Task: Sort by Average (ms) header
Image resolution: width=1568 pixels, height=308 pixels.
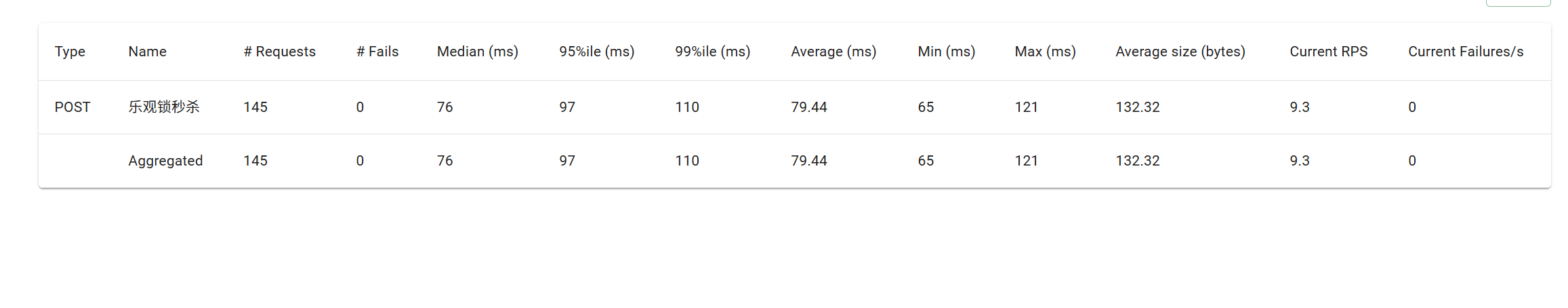Action: (833, 52)
